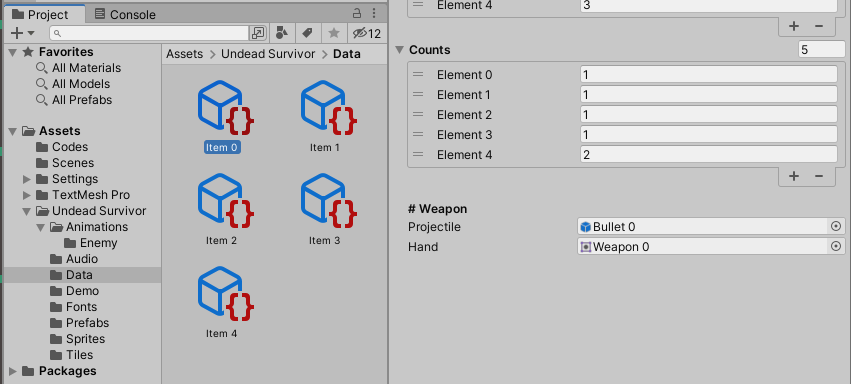Remove element from the upper array list
Image resolution: width=851 pixels, height=384 pixels.
click(819, 26)
